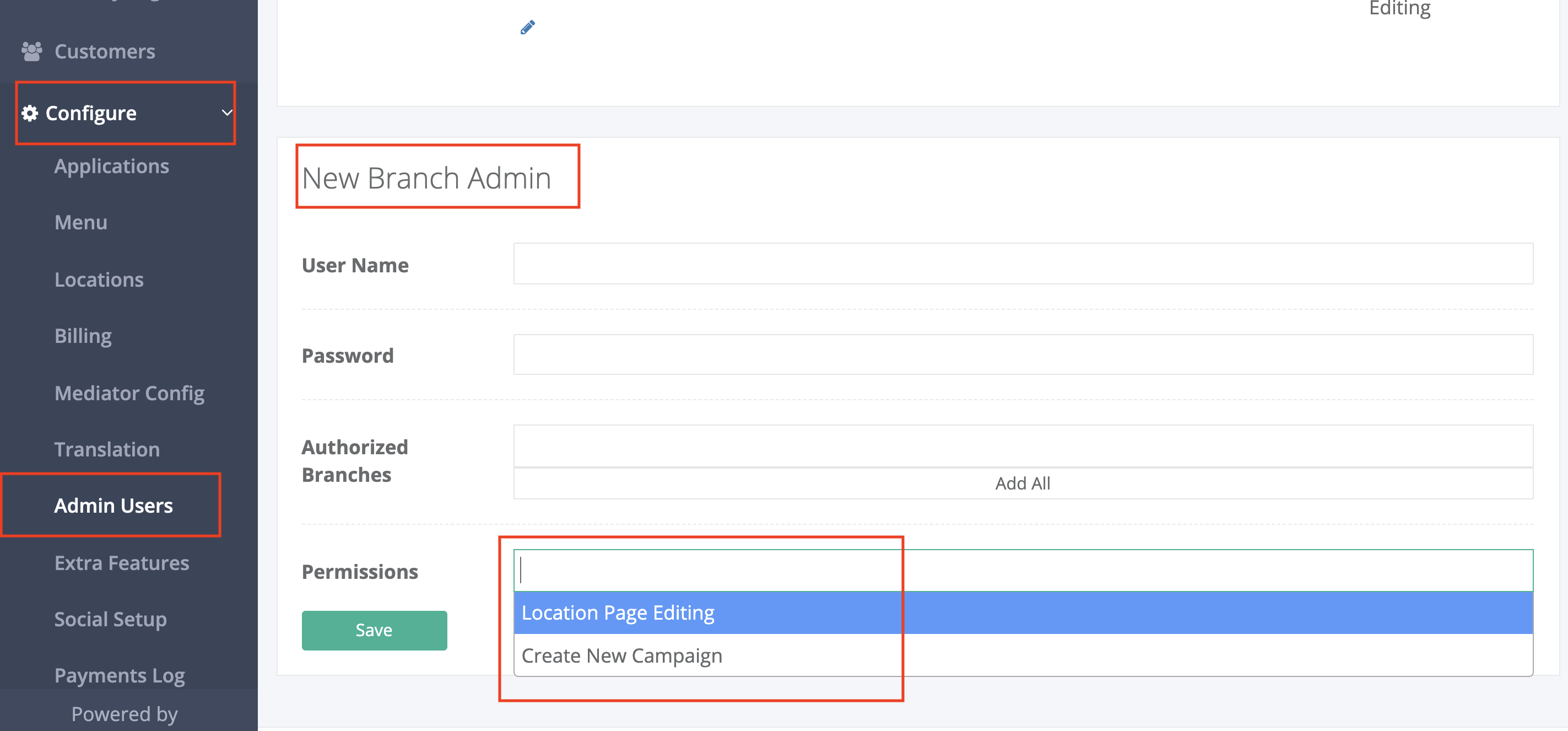This screenshot has width=1568, height=731.
Task: Click the Authorized Branches selection field
Action: click(1023, 446)
